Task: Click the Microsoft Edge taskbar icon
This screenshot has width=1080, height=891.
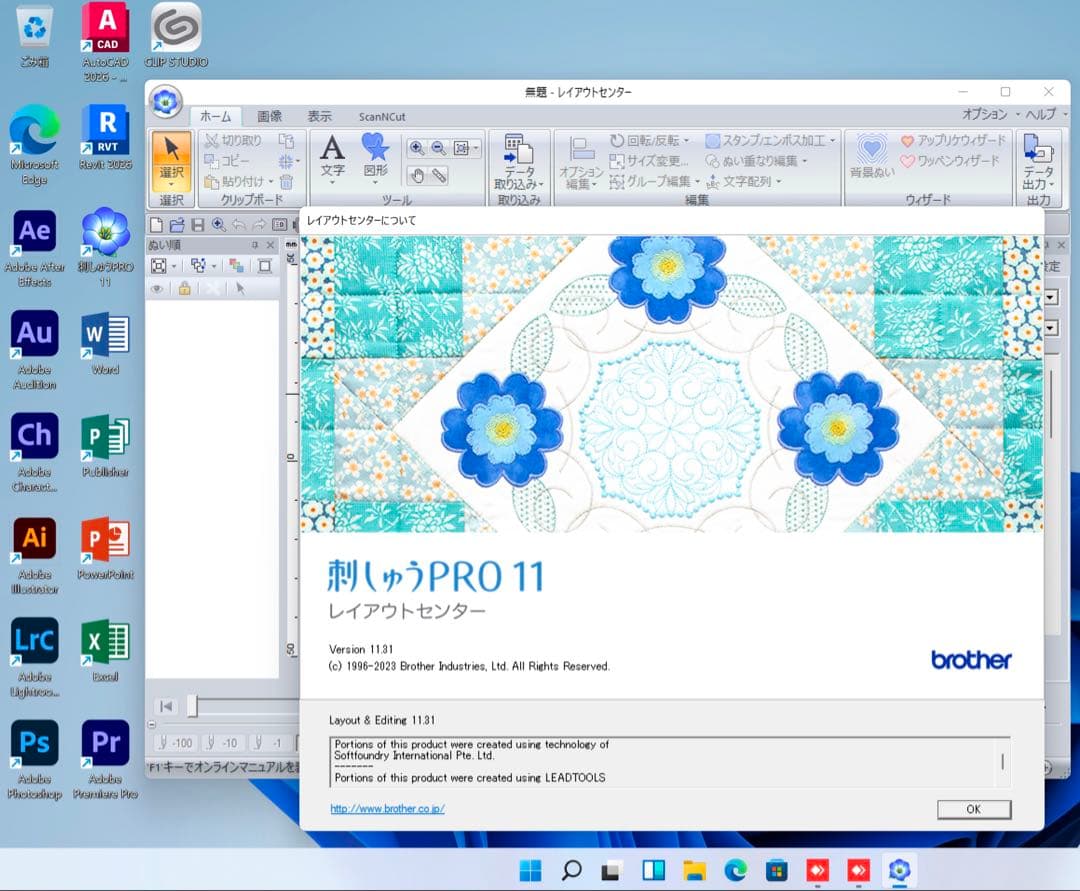Action: pos(737,870)
